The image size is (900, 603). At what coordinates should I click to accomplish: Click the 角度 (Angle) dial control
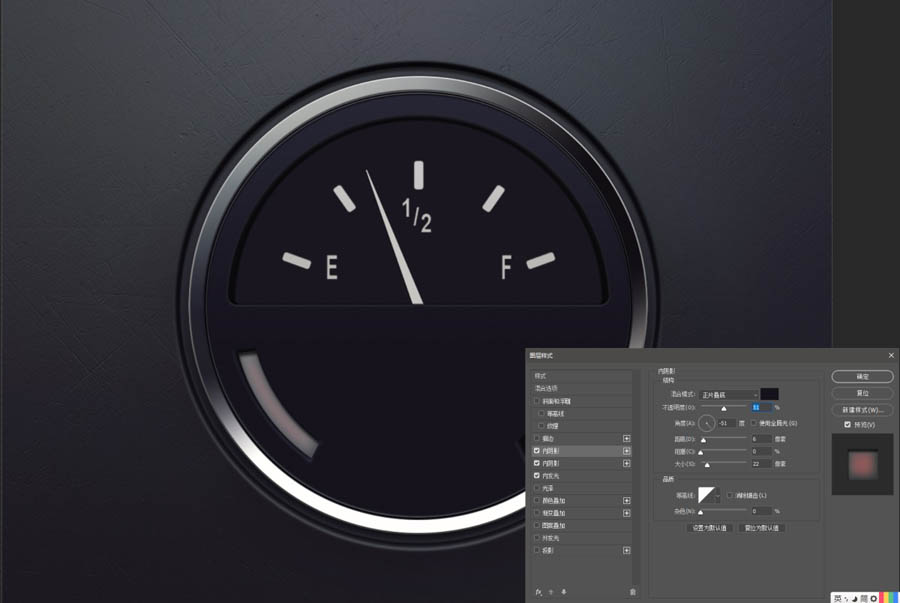click(x=707, y=423)
